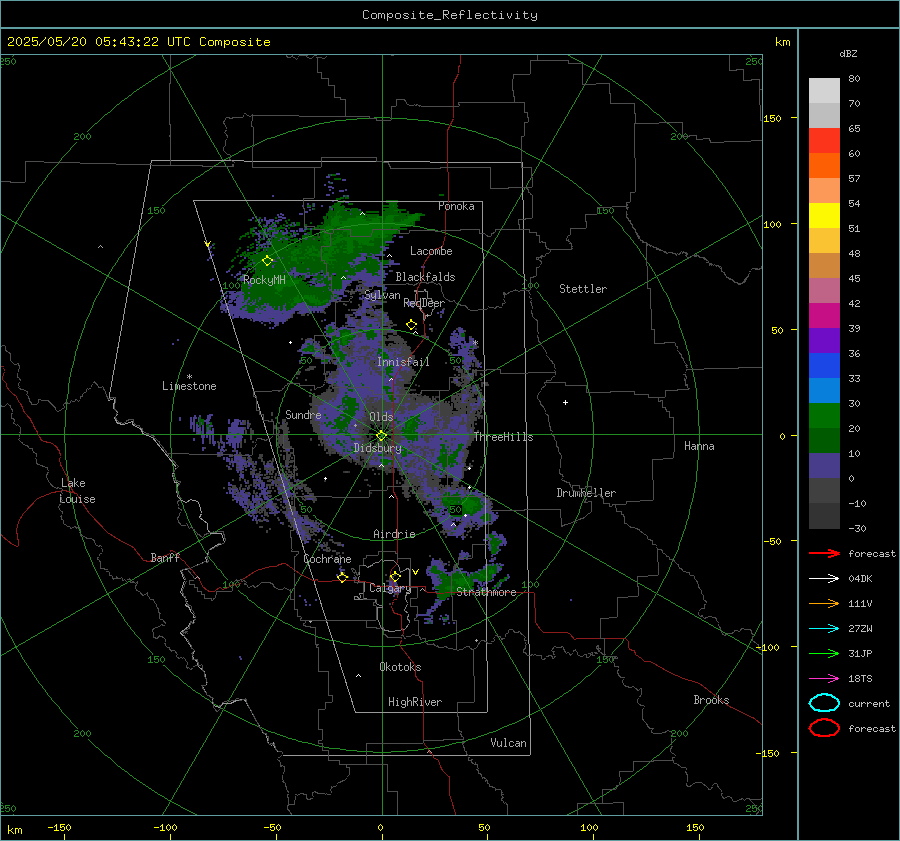
Task: Click the orange 111V arrow in legend
Action: 824,603
